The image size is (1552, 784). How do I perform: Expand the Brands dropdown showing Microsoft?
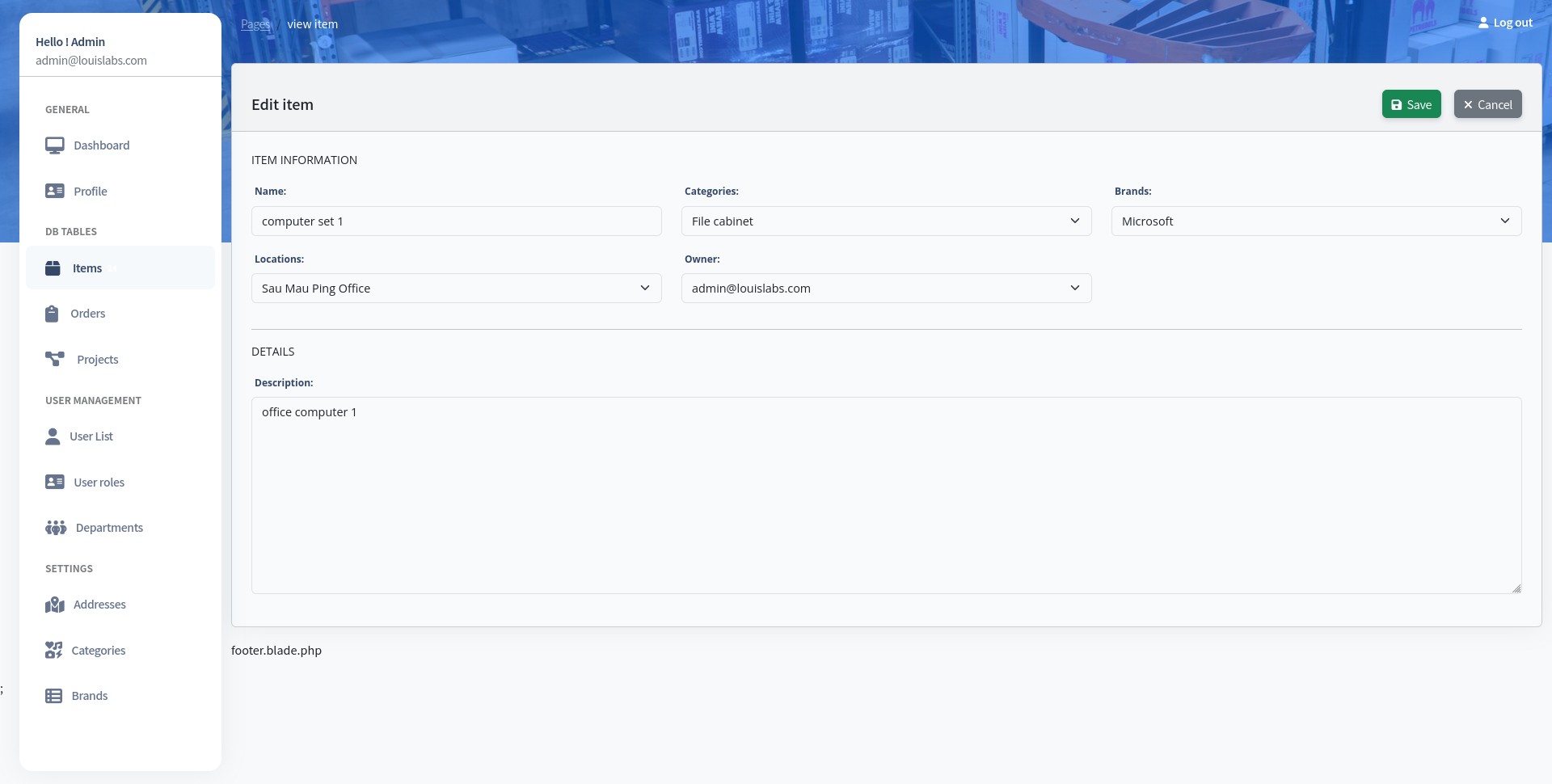1317,221
